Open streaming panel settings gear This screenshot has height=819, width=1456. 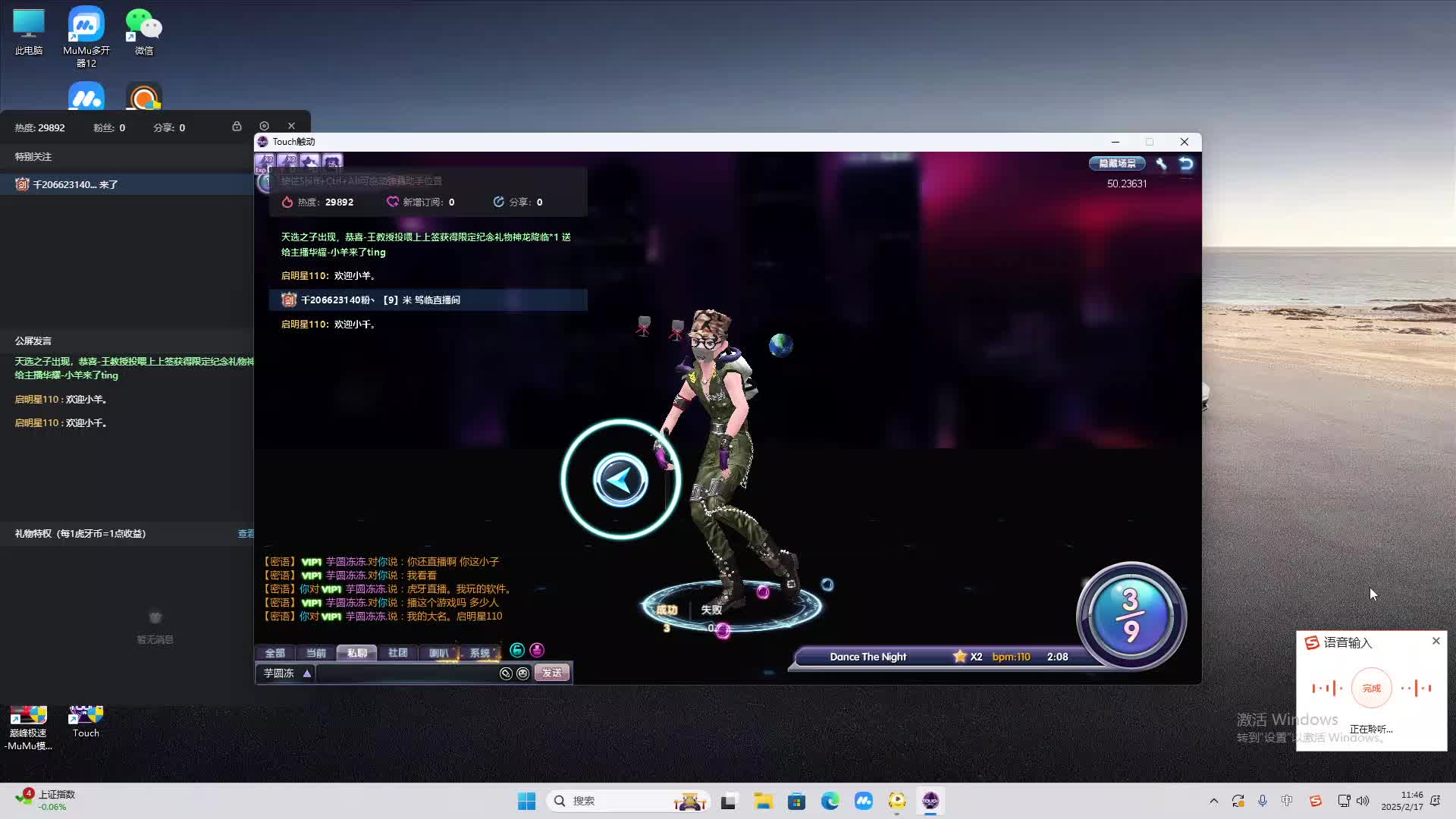coord(264,126)
